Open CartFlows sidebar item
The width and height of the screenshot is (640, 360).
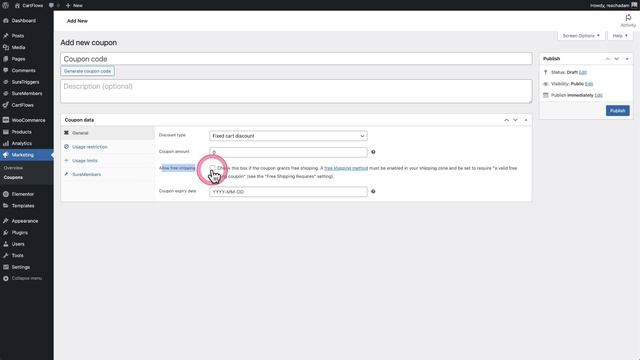click(22, 105)
